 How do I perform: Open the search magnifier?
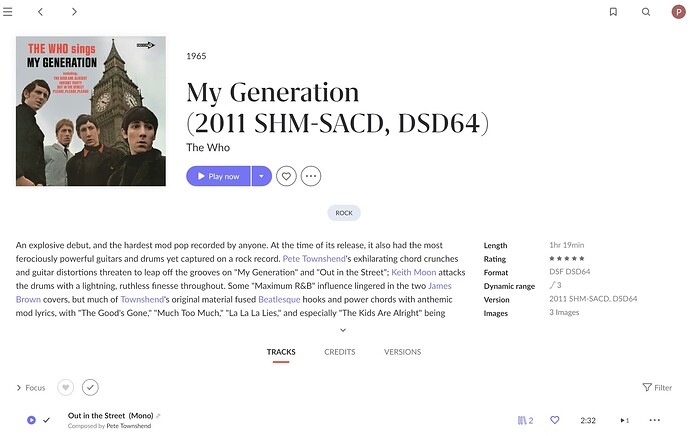(x=646, y=12)
